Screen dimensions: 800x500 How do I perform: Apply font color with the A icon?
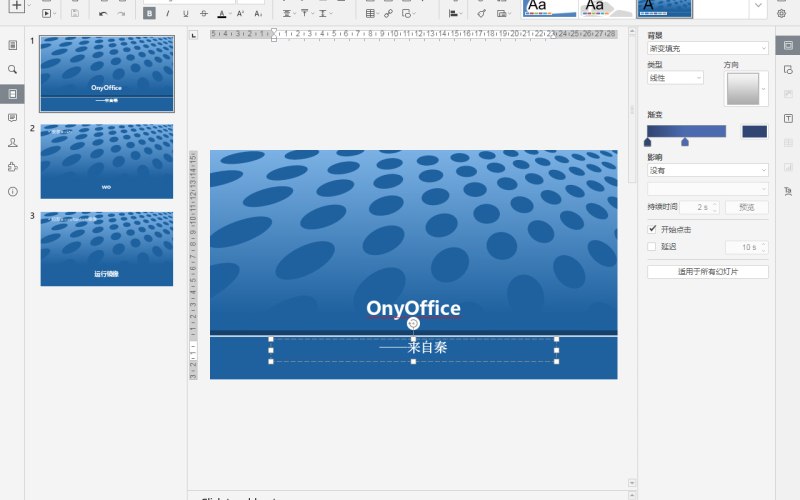pos(221,13)
